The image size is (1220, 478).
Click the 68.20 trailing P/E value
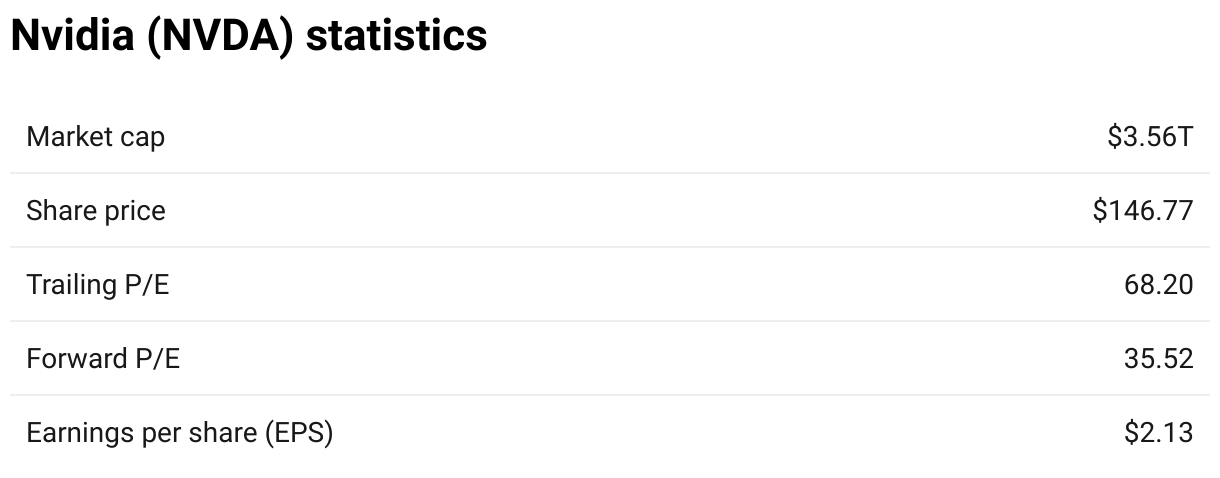click(1158, 285)
